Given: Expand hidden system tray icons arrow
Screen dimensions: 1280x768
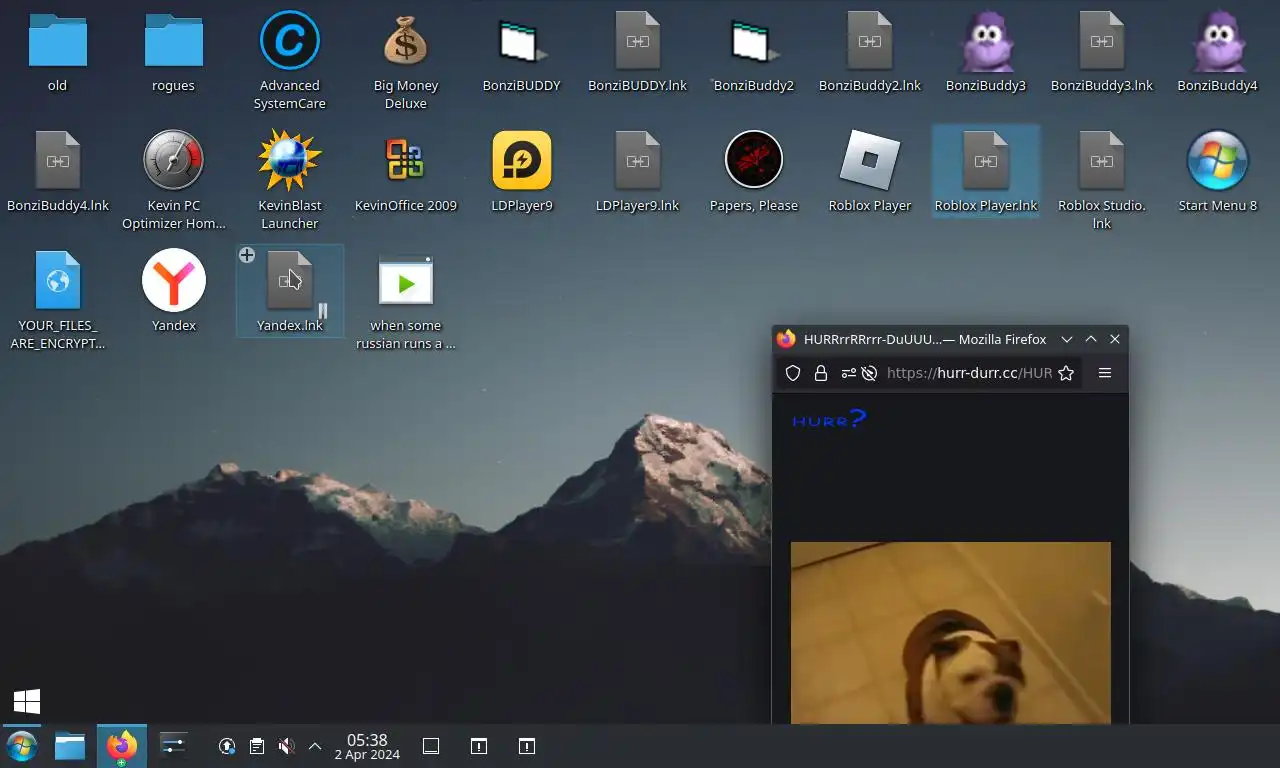Looking at the screenshot, I should pyautogui.click(x=315, y=746).
